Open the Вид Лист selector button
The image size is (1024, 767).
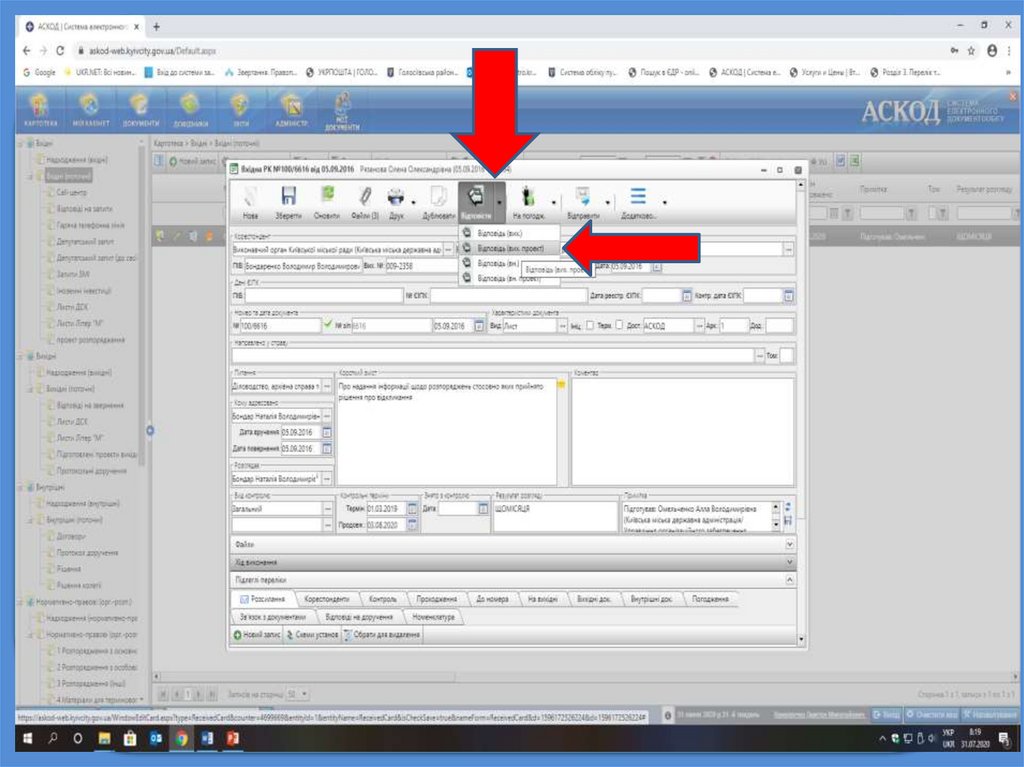pos(563,325)
